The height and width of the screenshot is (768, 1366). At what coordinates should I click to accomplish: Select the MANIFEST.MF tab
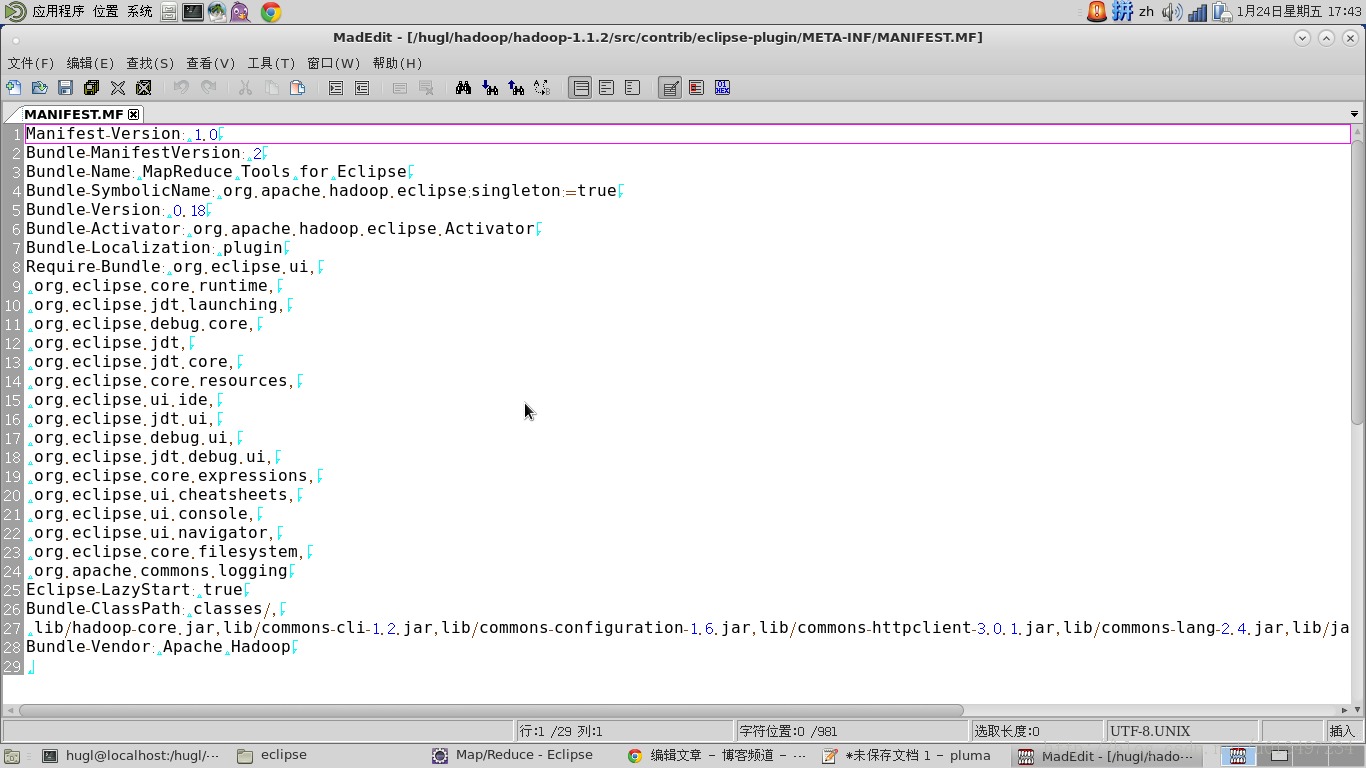tap(75, 114)
